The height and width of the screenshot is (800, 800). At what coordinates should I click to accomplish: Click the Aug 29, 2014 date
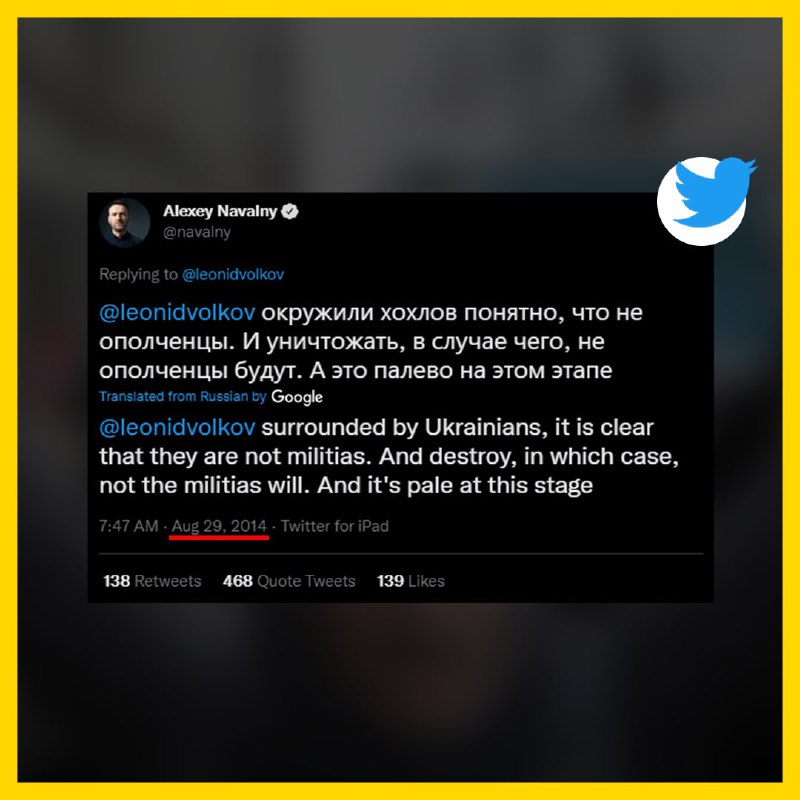click(x=219, y=526)
